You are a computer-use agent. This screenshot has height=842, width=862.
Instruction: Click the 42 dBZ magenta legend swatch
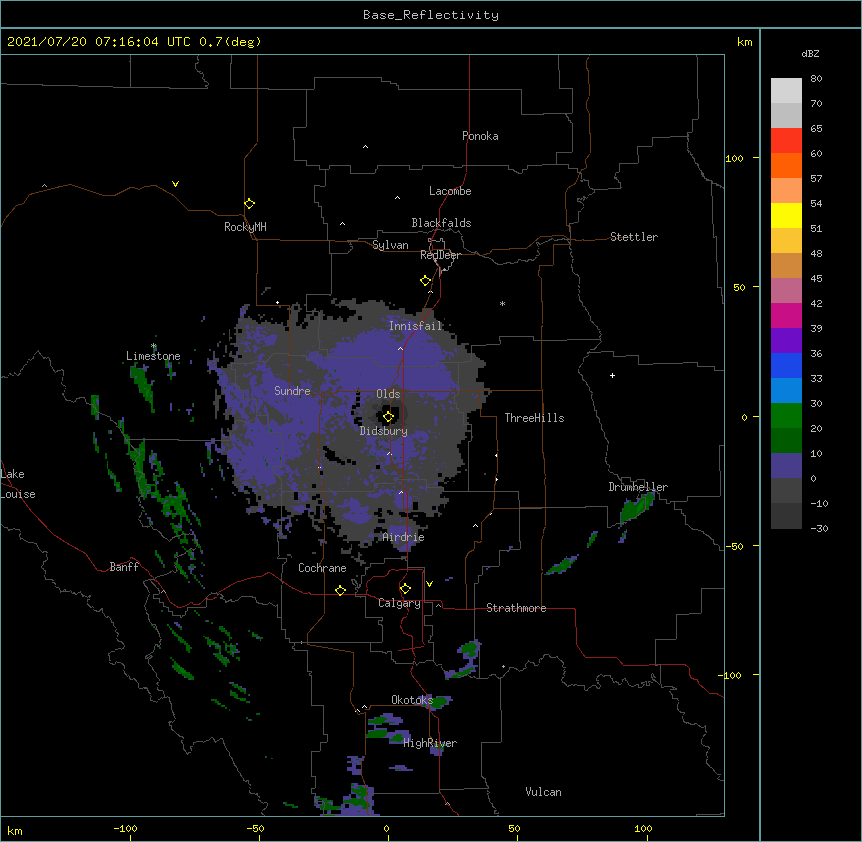[x=786, y=315]
